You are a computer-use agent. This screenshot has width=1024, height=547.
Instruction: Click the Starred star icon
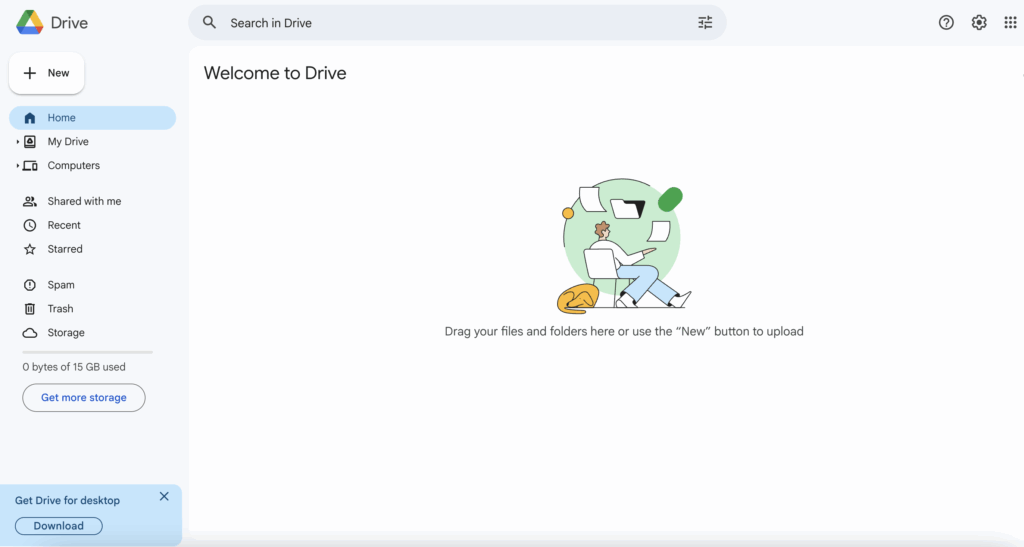(30, 249)
